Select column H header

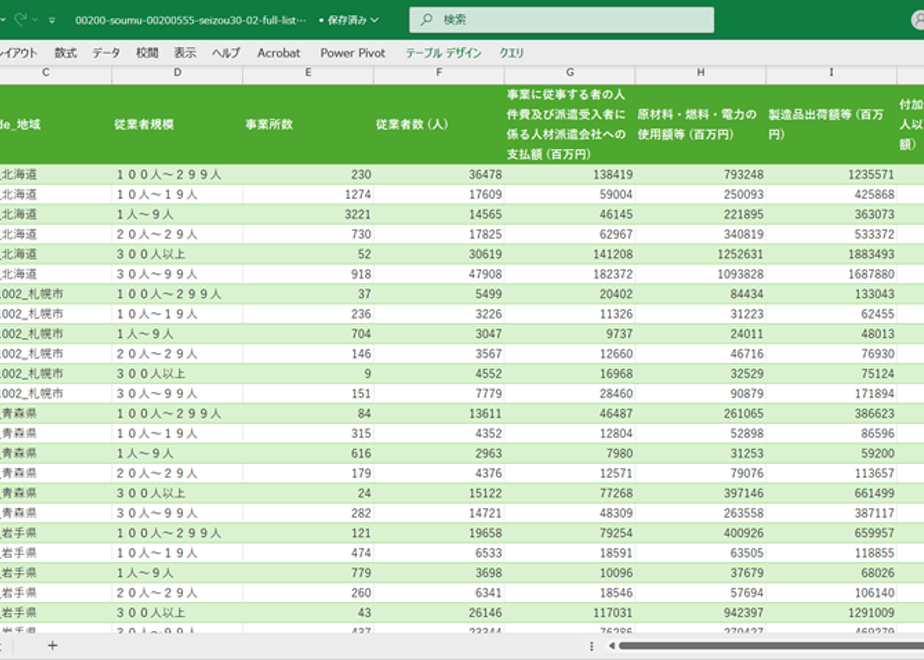(701, 73)
